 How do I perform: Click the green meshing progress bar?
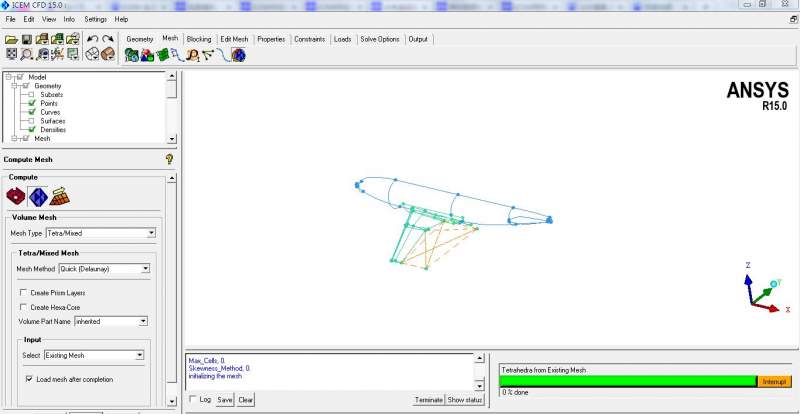628,382
